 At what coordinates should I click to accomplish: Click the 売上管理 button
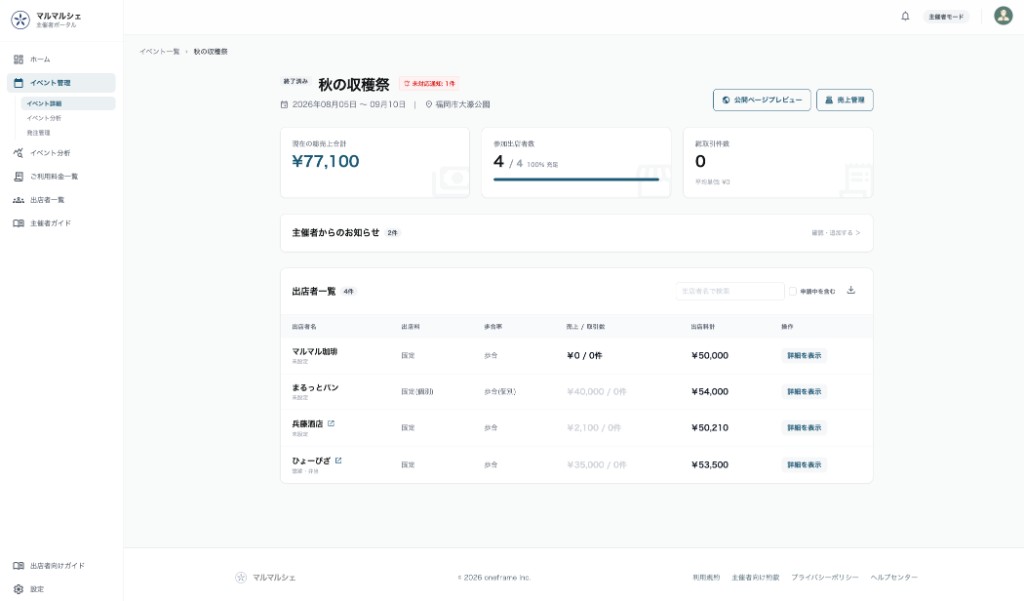click(844, 100)
